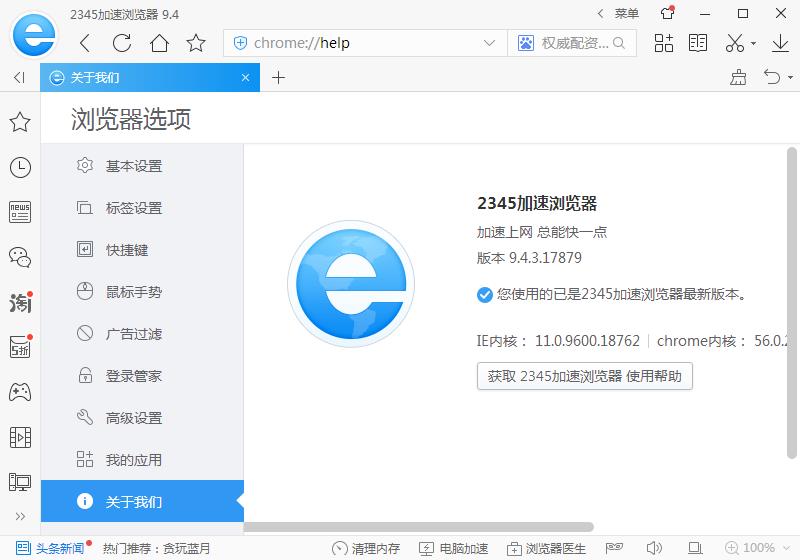Expand more sidebar items with double chevron

point(19,516)
